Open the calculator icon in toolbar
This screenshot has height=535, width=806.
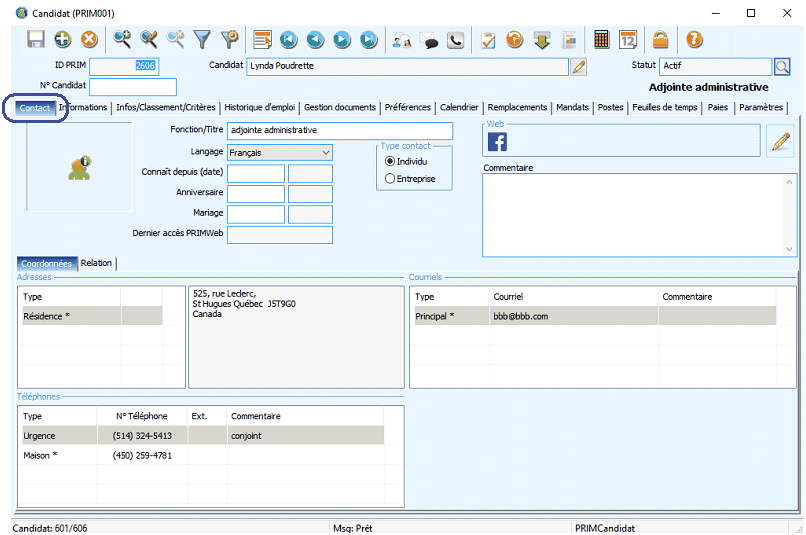pos(601,40)
